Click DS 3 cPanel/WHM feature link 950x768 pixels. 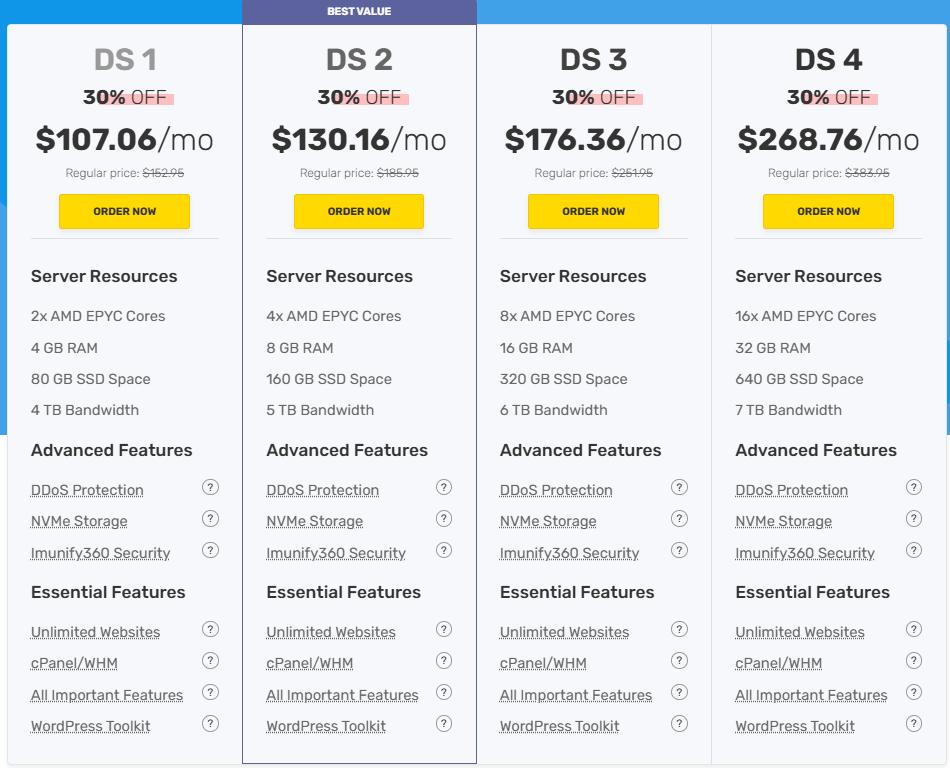pyautogui.click(x=543, y=663)
